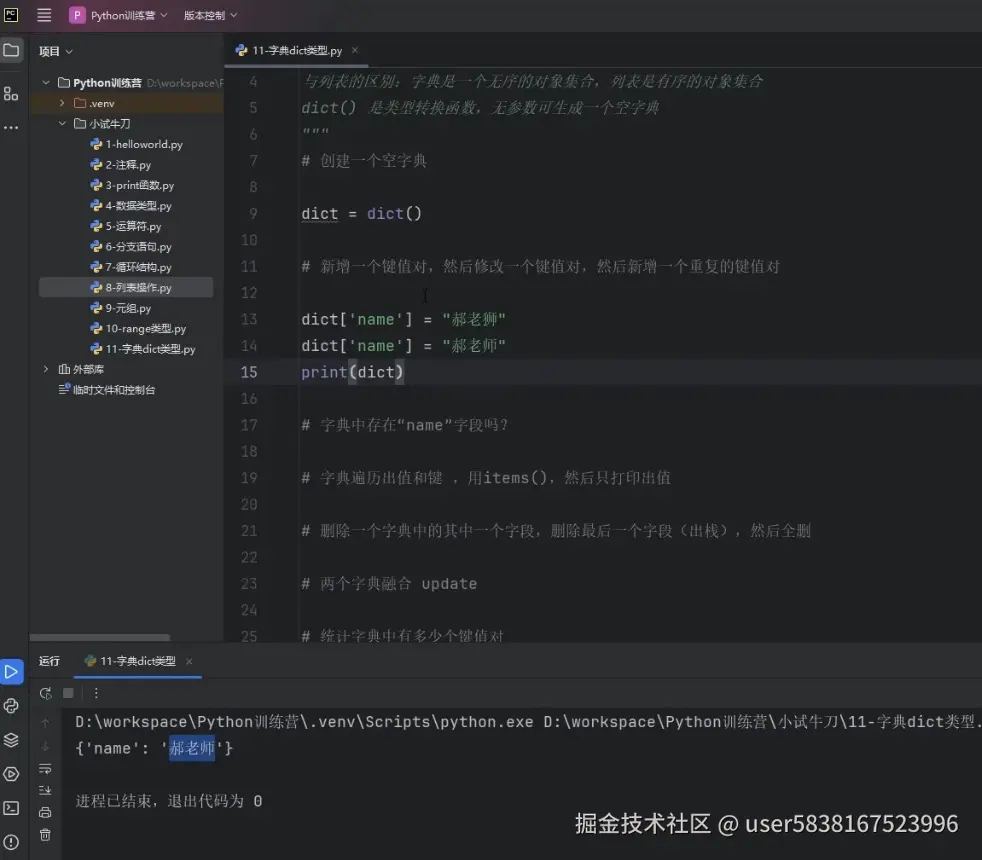The image size is (982, 860).
Task: Open the Python训练营 project dropdown
Action: pos(119,15)
